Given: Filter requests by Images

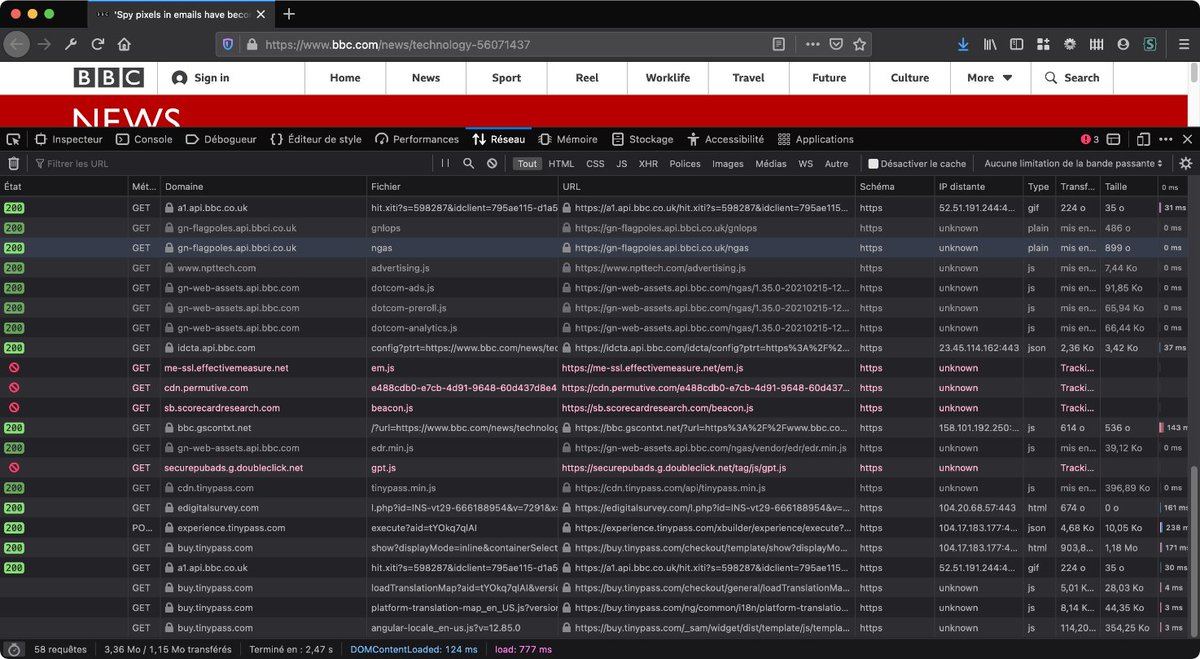Looking at the screenshot, I should tap(728, 164).
